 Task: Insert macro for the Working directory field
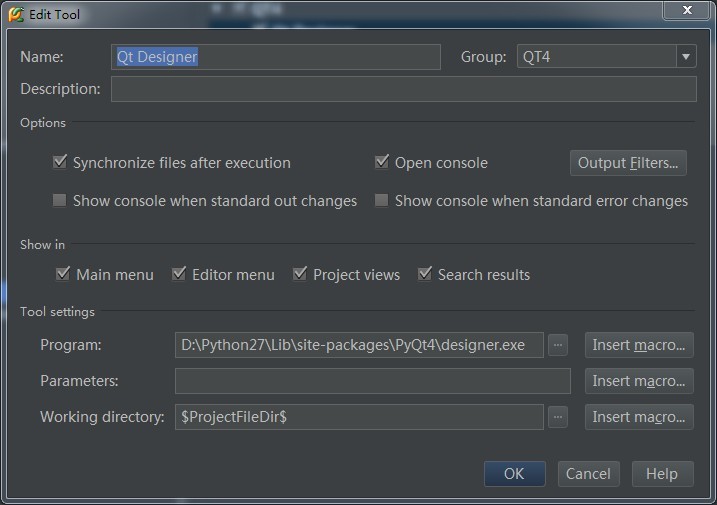639,417
